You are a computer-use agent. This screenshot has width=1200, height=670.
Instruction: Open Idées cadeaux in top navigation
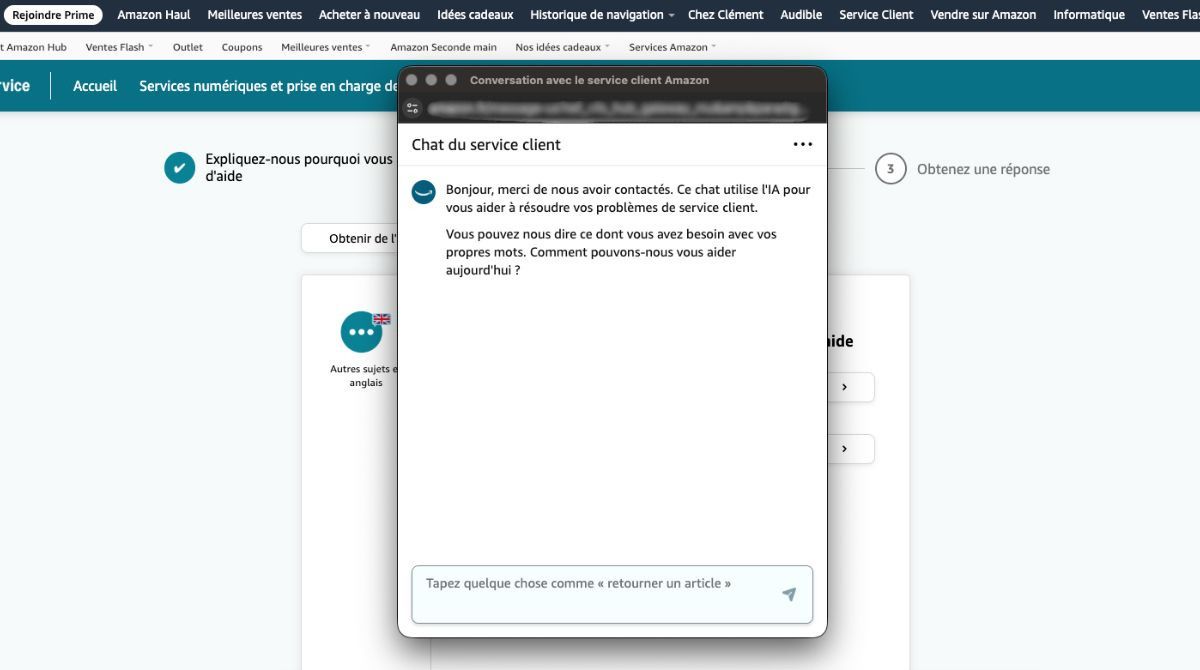click(475, 15)
